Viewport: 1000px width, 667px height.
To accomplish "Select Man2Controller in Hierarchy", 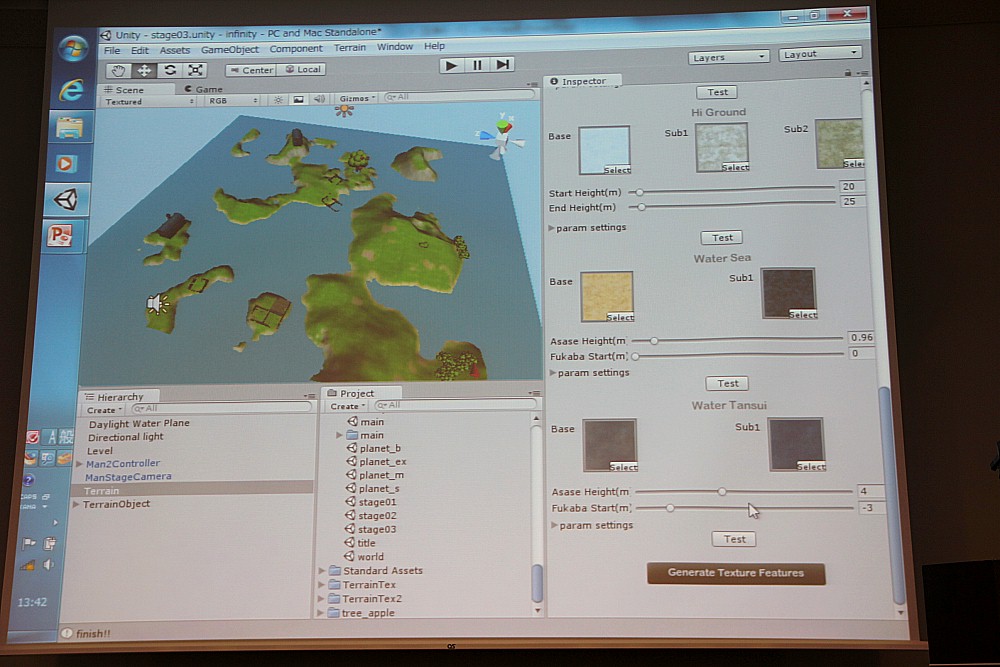I will tap(122, 464).
